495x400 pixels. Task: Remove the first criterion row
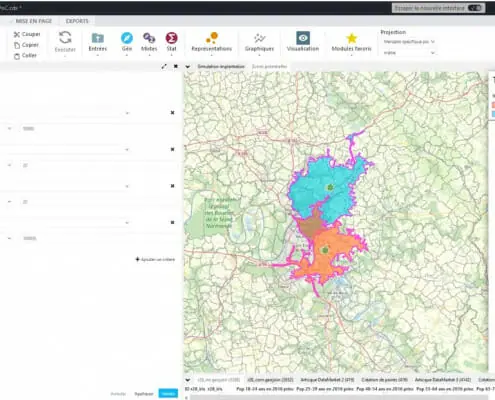click(x=172, y=113)
